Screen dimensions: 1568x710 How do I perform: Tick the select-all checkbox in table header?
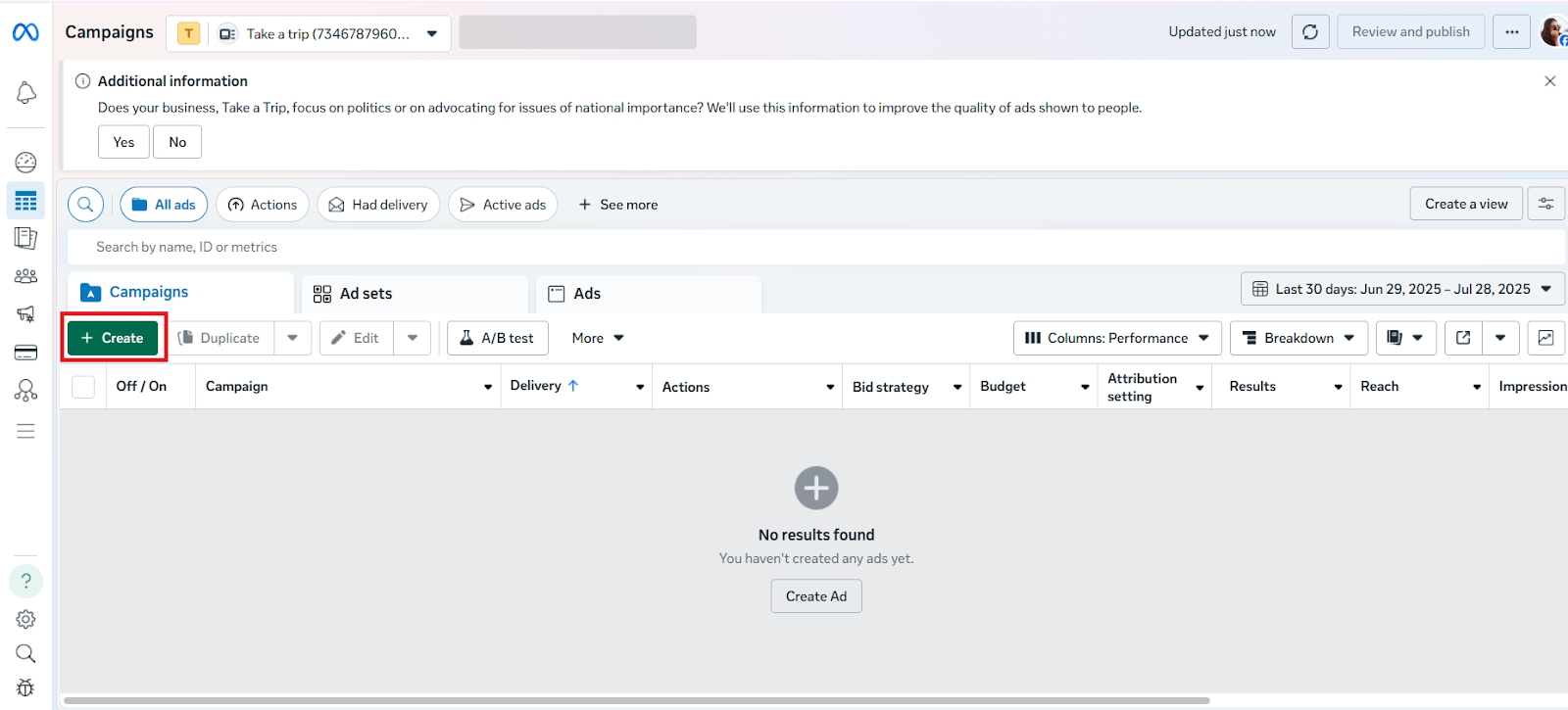[84, 387]
